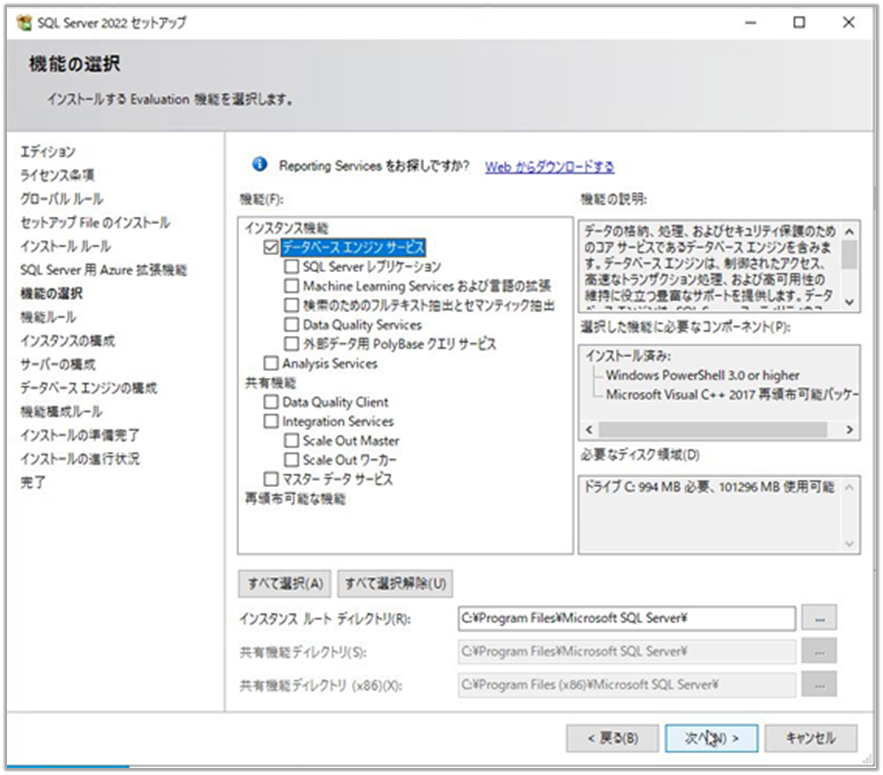Enable Integration Services checkbox

[x=271, y=421]
